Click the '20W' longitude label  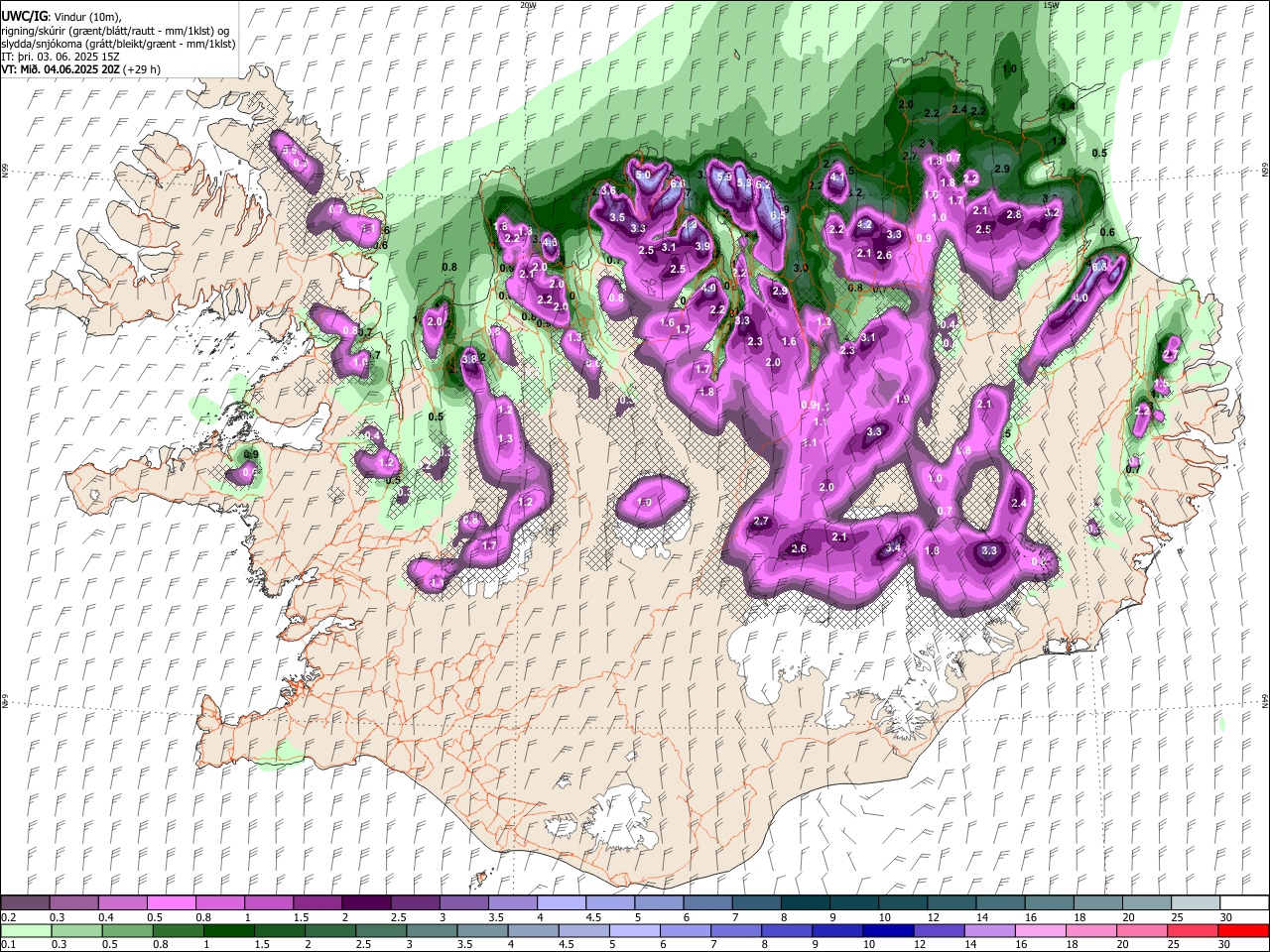(528, 5)
